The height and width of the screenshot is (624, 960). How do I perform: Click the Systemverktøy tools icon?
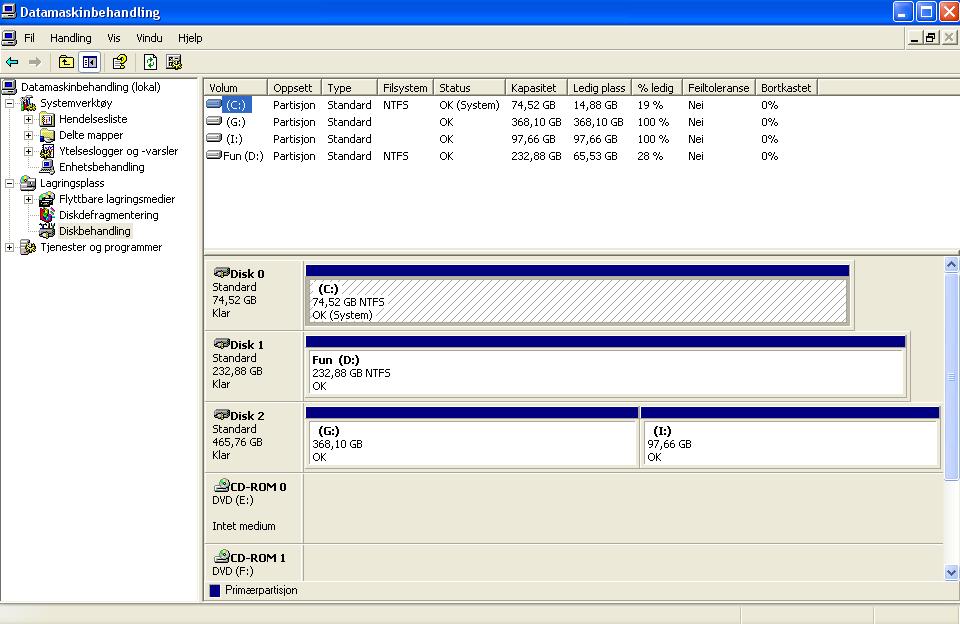click(x=28, y=103)
